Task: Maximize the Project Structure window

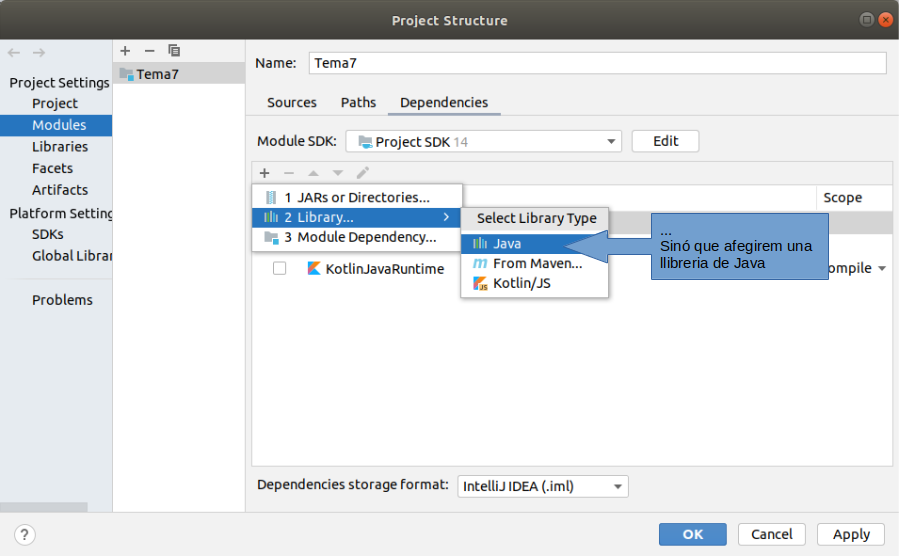Action: tap(867, 20)
